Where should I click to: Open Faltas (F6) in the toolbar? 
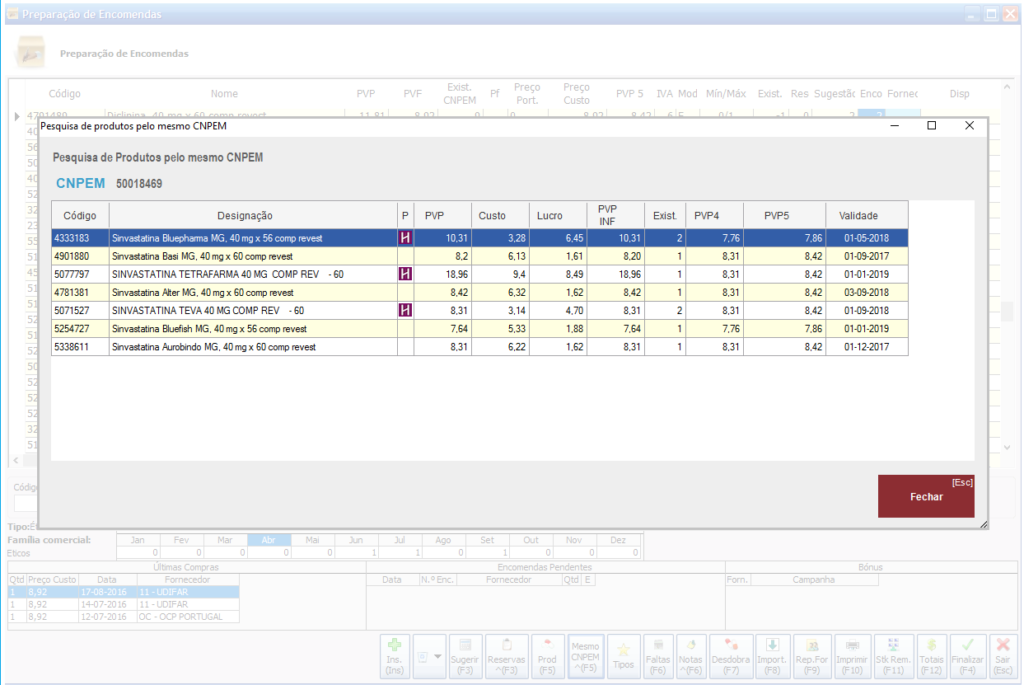coord(657,656)
